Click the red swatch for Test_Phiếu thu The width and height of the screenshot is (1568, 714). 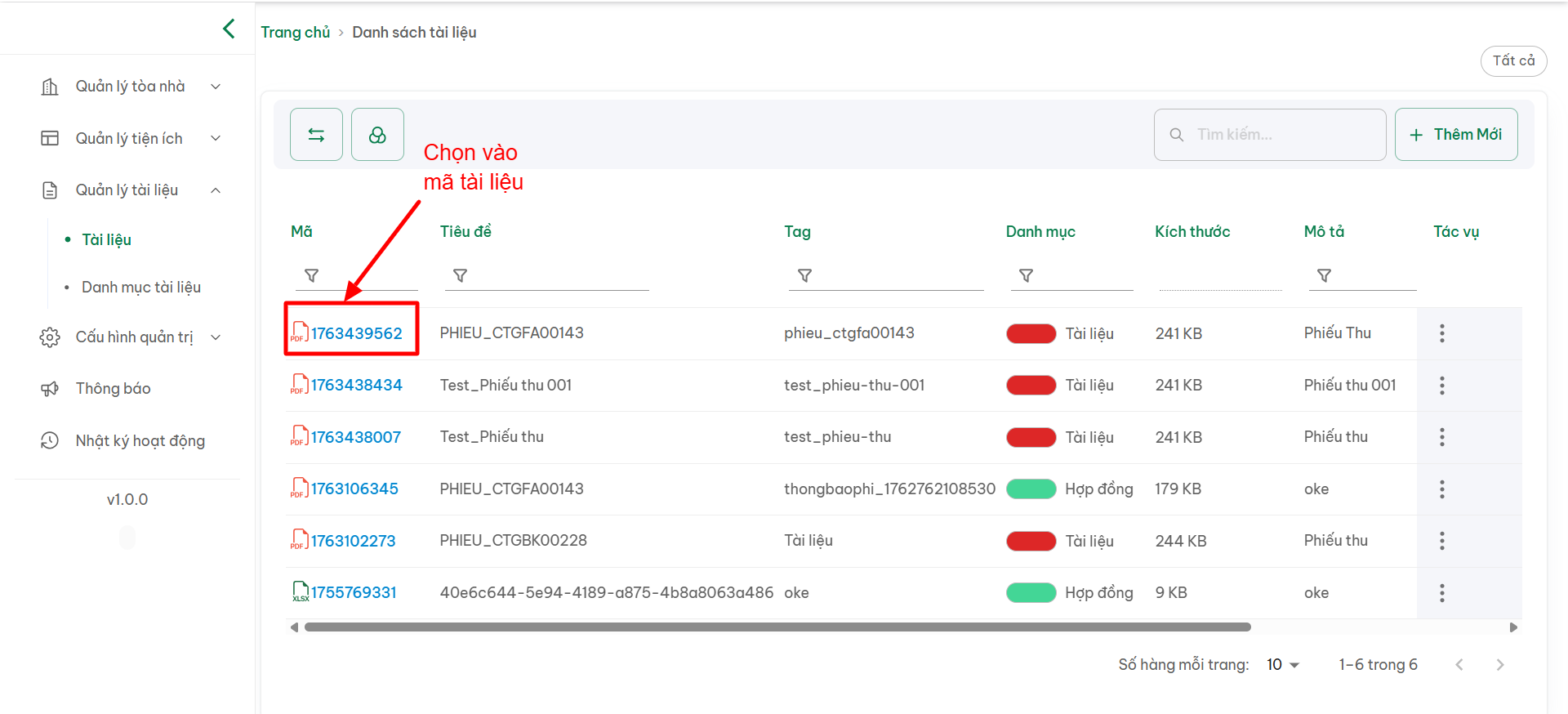click(1031, 437)
